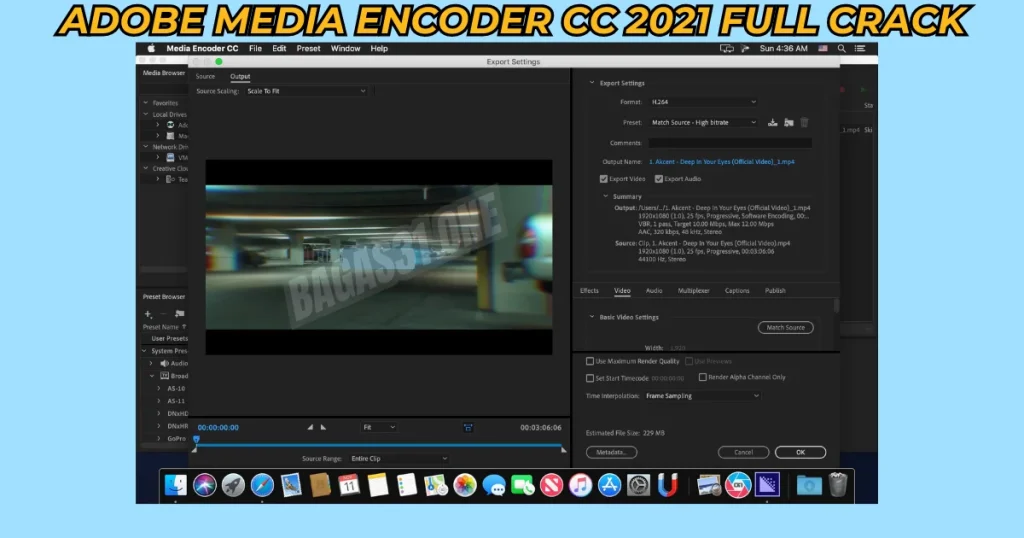Switch to the Captions tab

tap(737, 291)
